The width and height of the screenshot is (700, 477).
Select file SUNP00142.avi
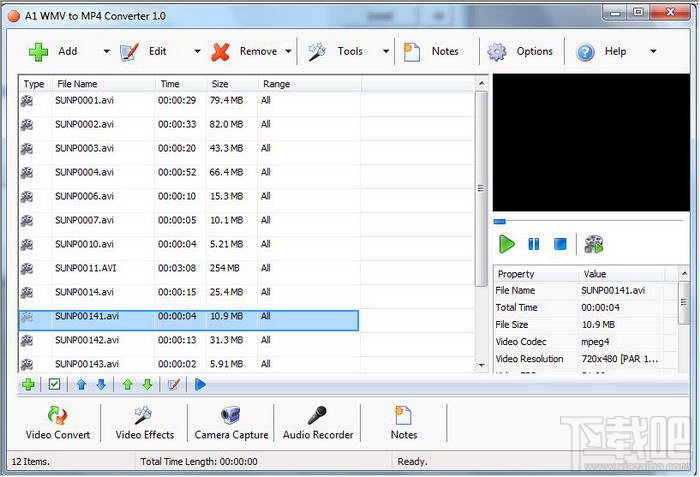(x=87, y=340)
